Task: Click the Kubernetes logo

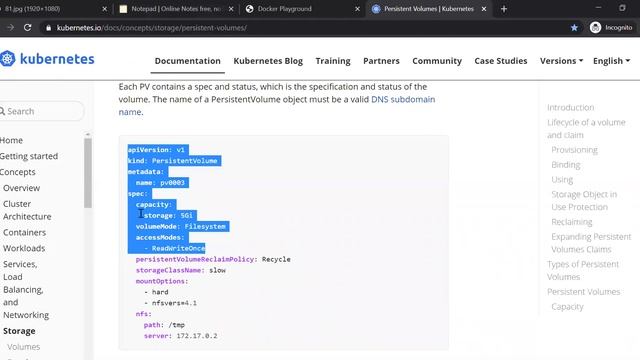Action: point(47,59)
